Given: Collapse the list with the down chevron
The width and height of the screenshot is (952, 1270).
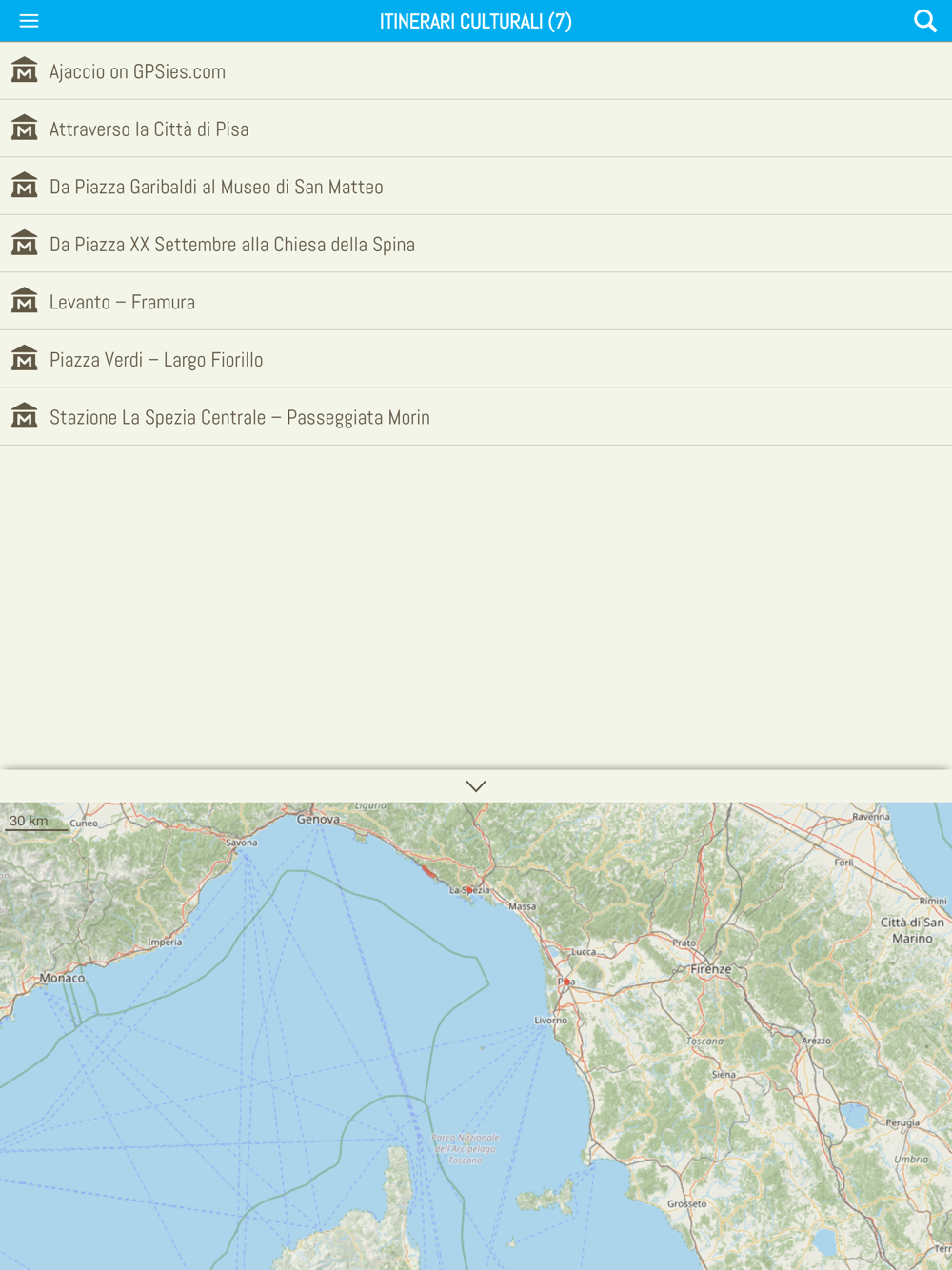Looking at the screenshot, I should click(476, 786).
